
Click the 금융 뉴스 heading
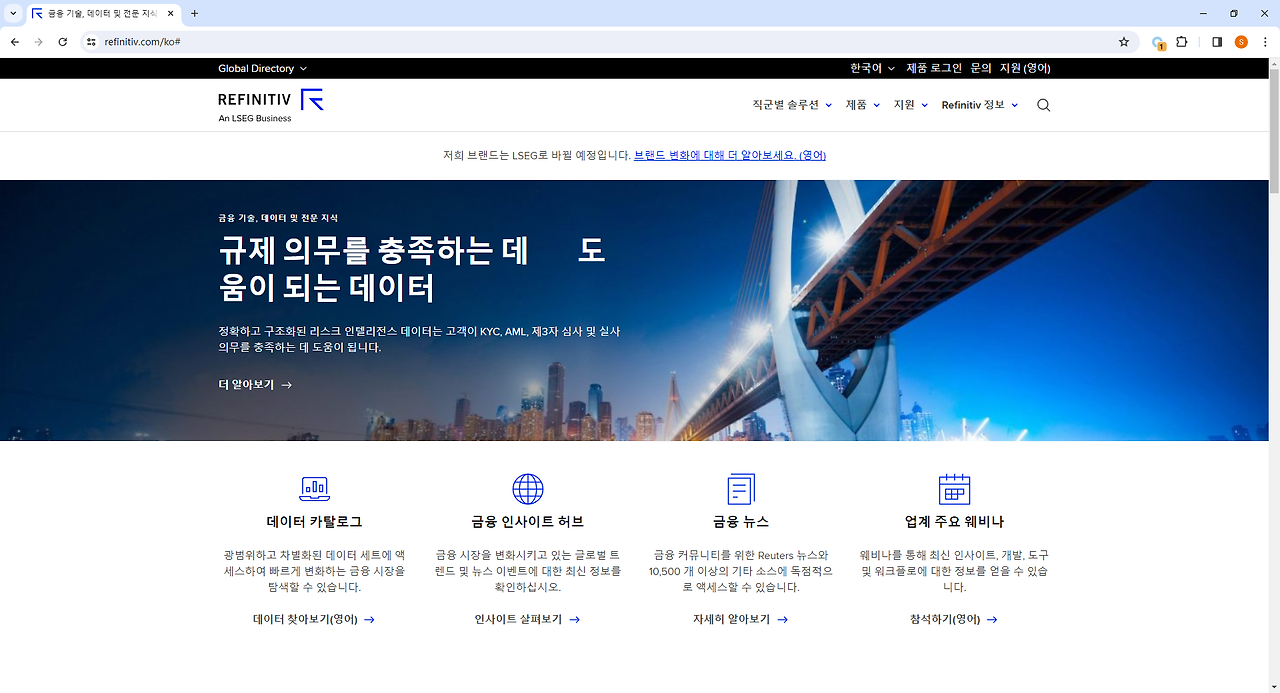pos(741,522)
